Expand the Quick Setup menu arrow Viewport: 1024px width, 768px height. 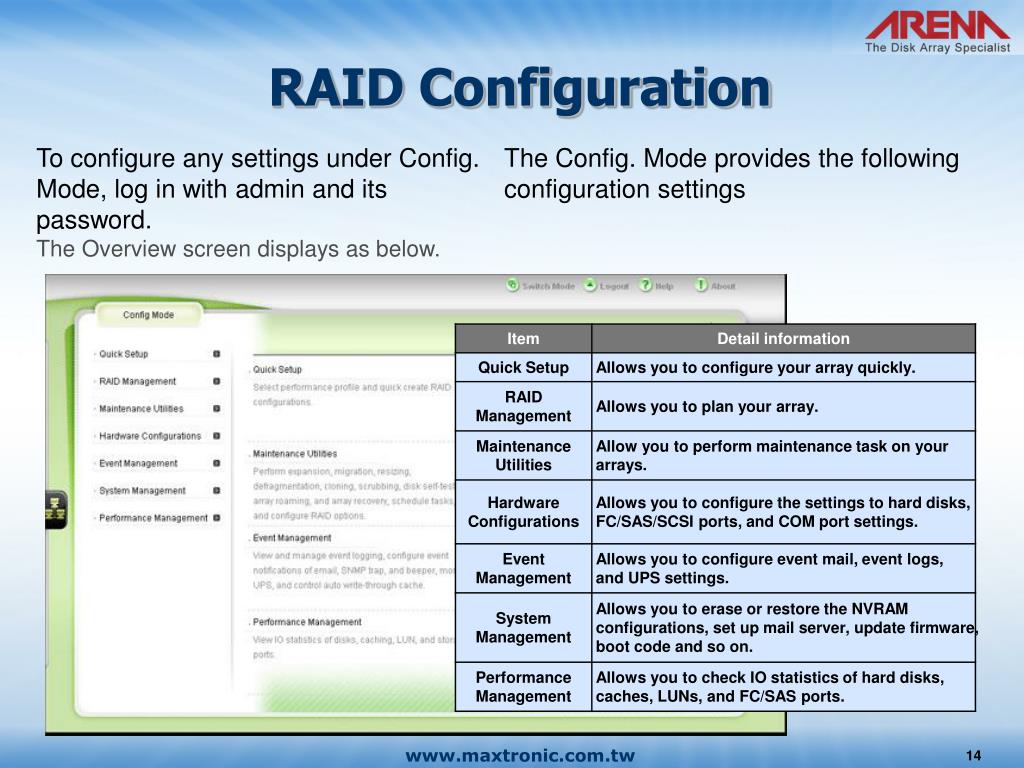217,354
